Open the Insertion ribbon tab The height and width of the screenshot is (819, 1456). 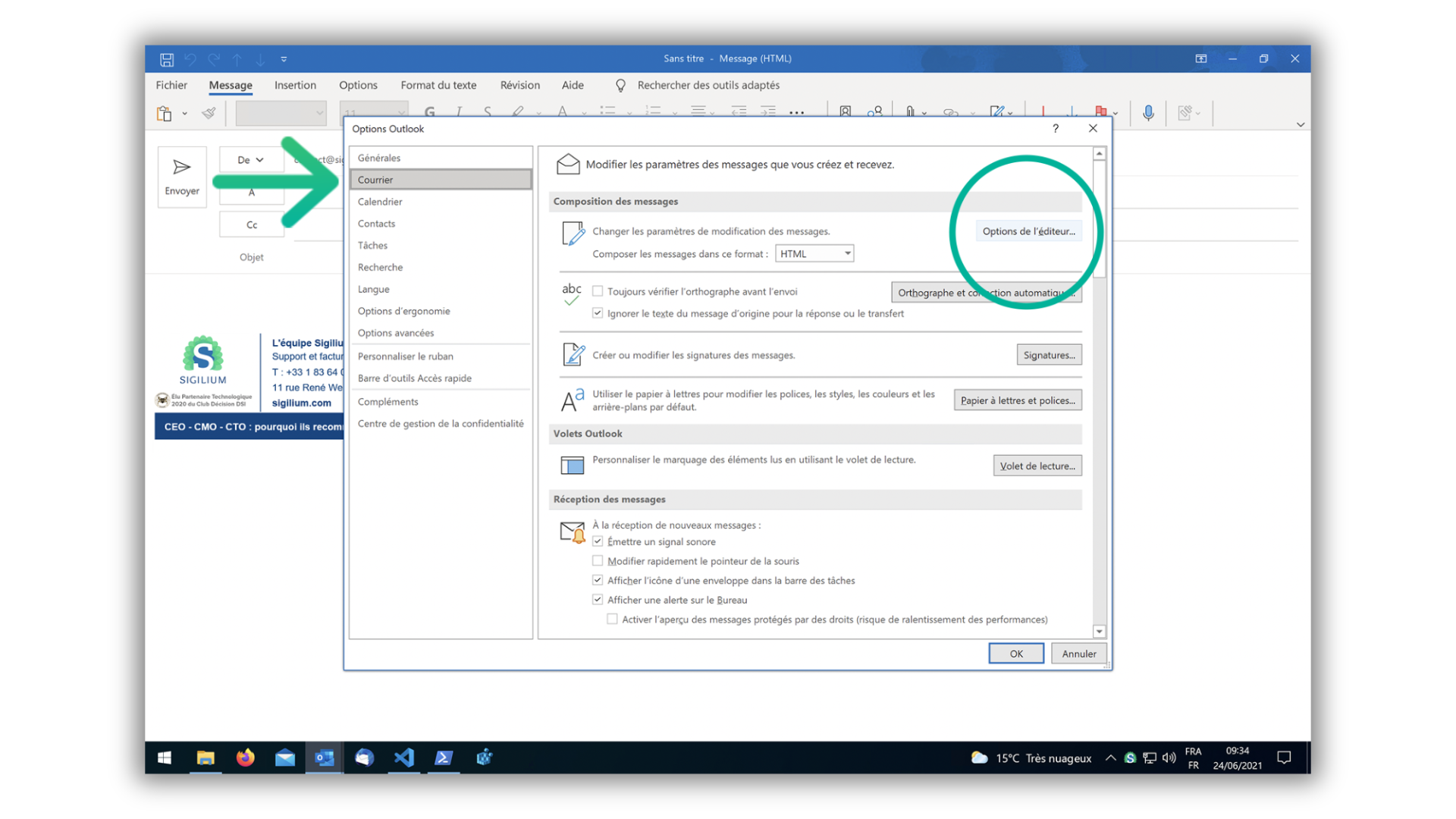point(295,85)
